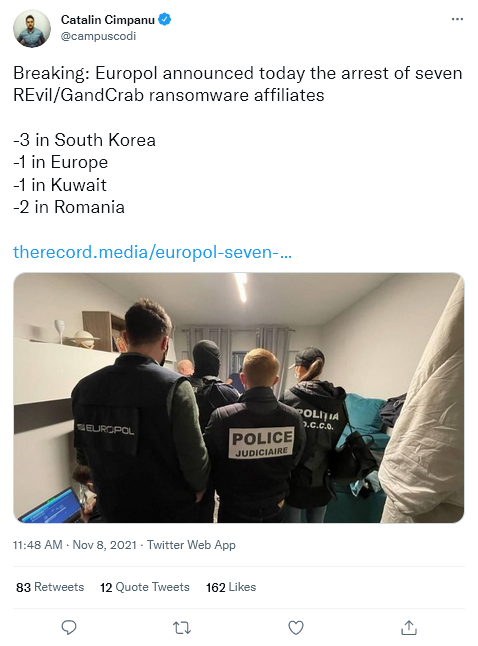Click the reply speech bubble icon
This screenshot has width=478, height=646.
click(x=69, y=628)
